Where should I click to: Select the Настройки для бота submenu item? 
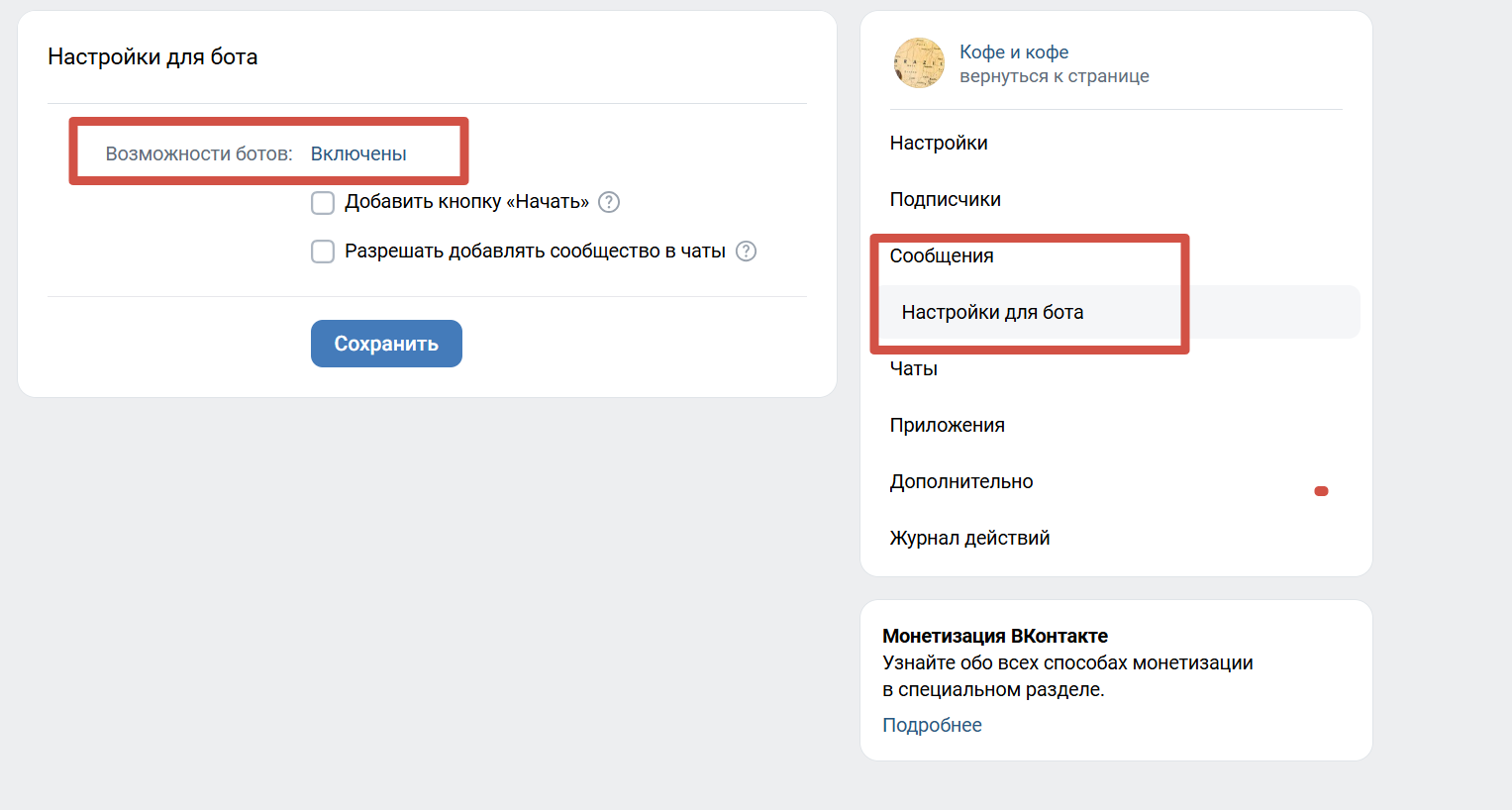992,313
